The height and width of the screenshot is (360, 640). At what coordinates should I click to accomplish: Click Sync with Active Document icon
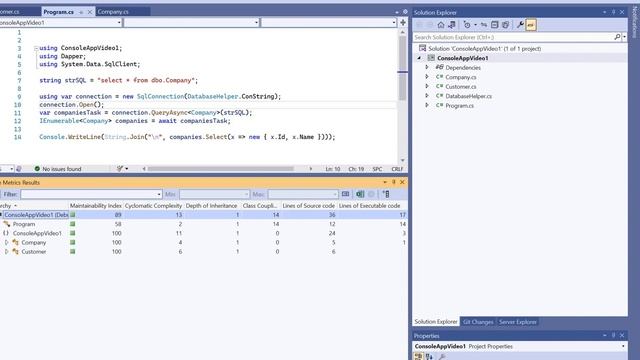coord(484,25)
